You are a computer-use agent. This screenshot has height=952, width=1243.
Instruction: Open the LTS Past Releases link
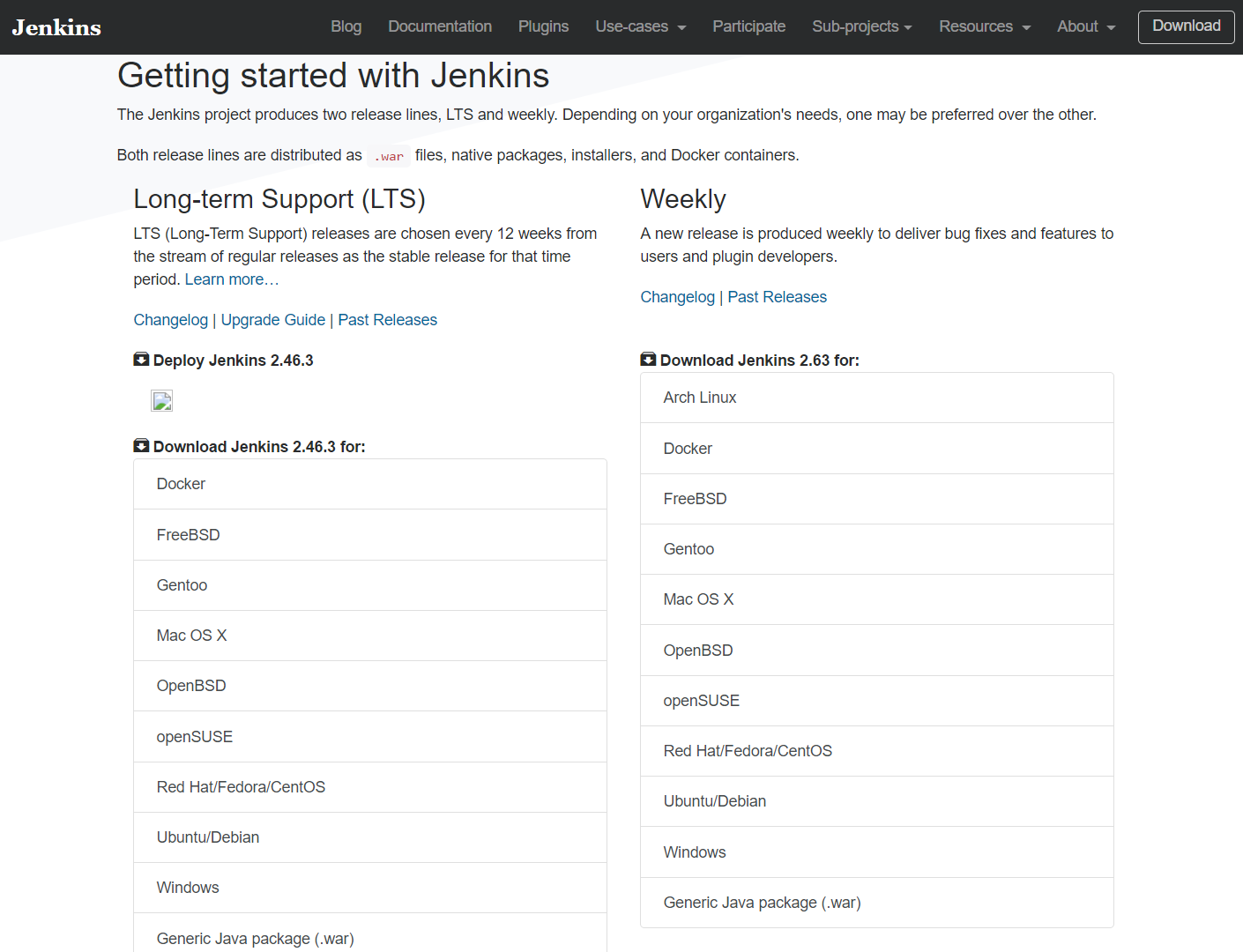click(x=388, y=320)
